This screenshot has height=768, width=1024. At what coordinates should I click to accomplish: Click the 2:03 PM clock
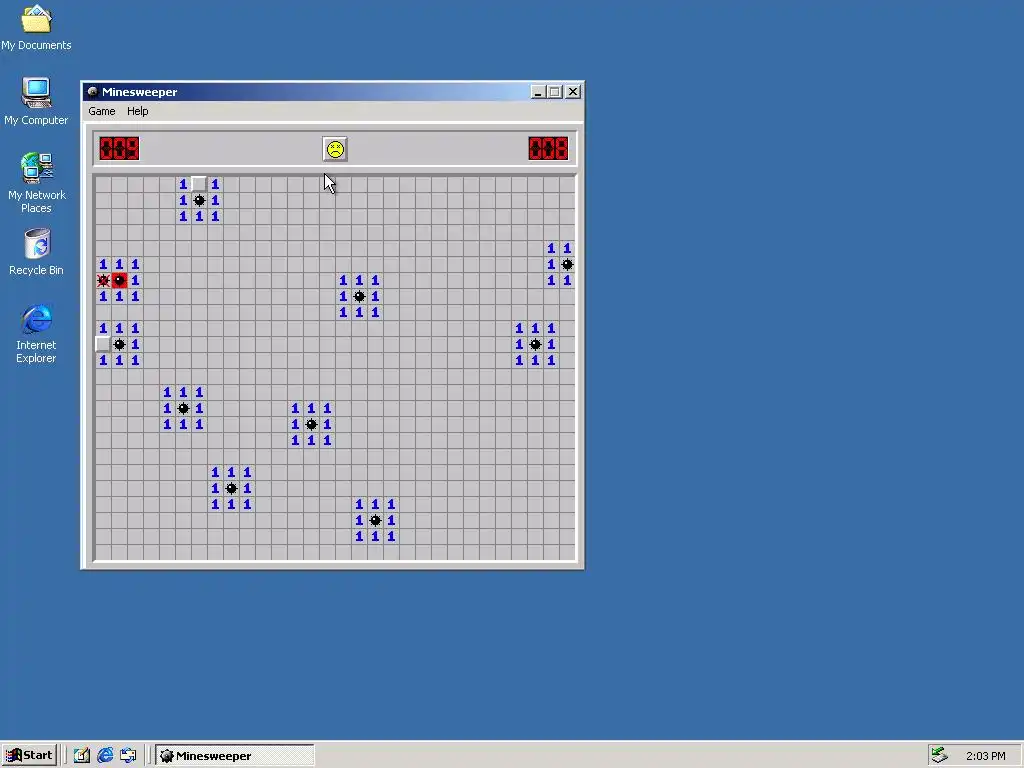(x=985, y=756)
